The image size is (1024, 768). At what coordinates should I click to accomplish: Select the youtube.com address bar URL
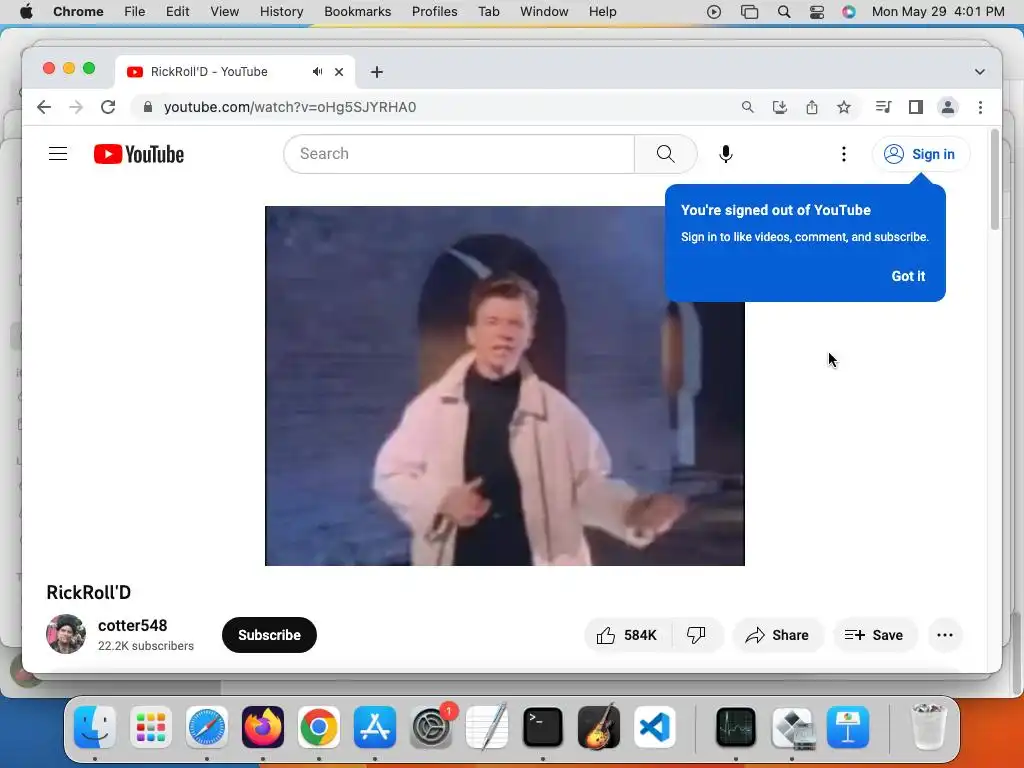pos(290,107)
